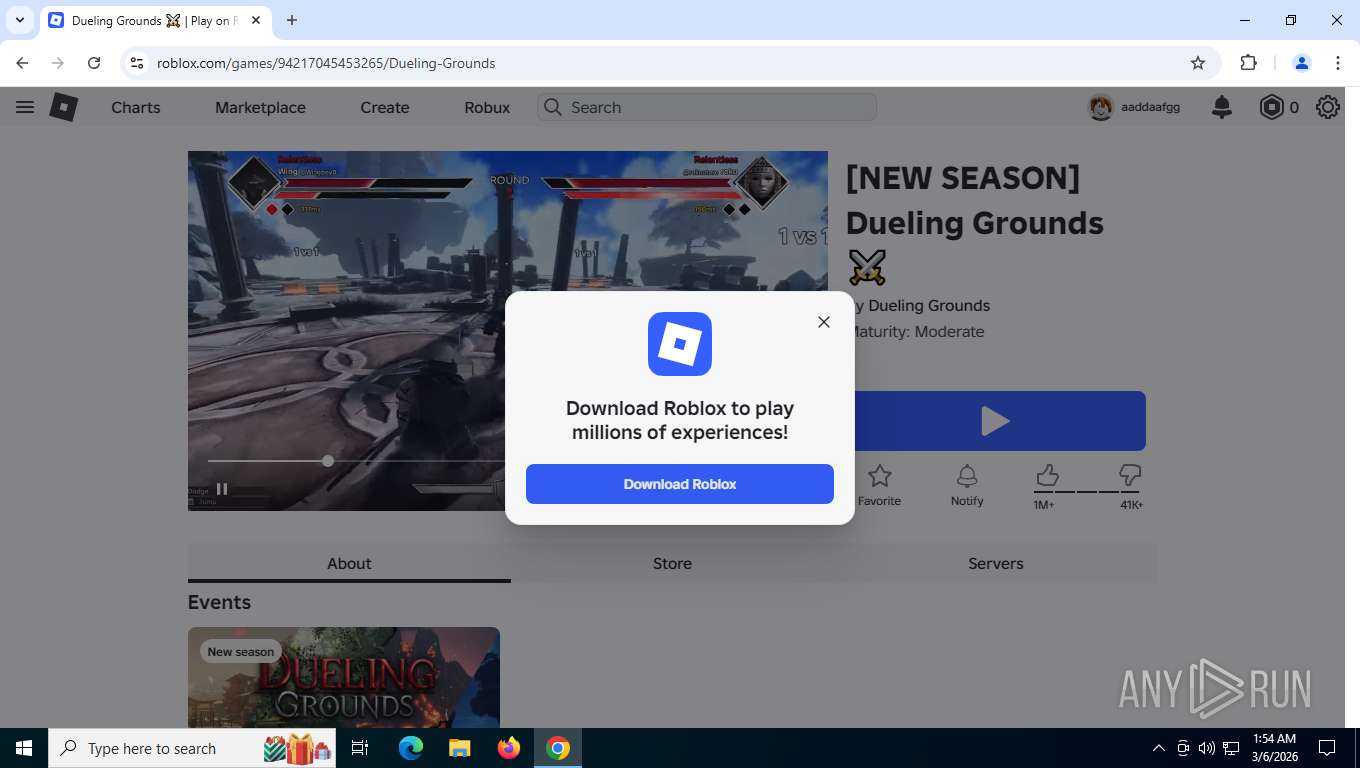Reload the page
Screen dimensions: 1360x768
point(94,63)
